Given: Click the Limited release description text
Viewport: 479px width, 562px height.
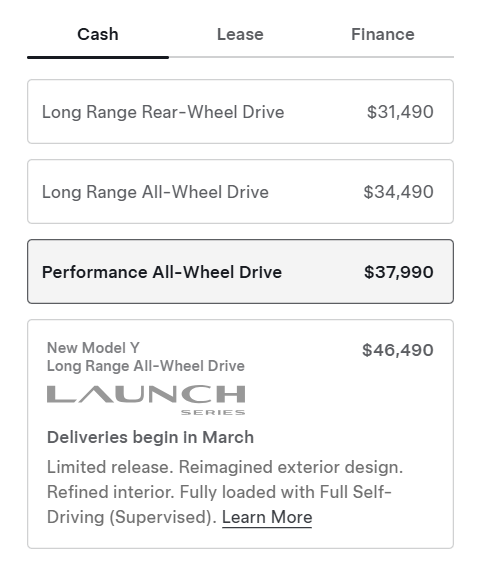Looking at the screenshot, I should [x=225, y=492].
